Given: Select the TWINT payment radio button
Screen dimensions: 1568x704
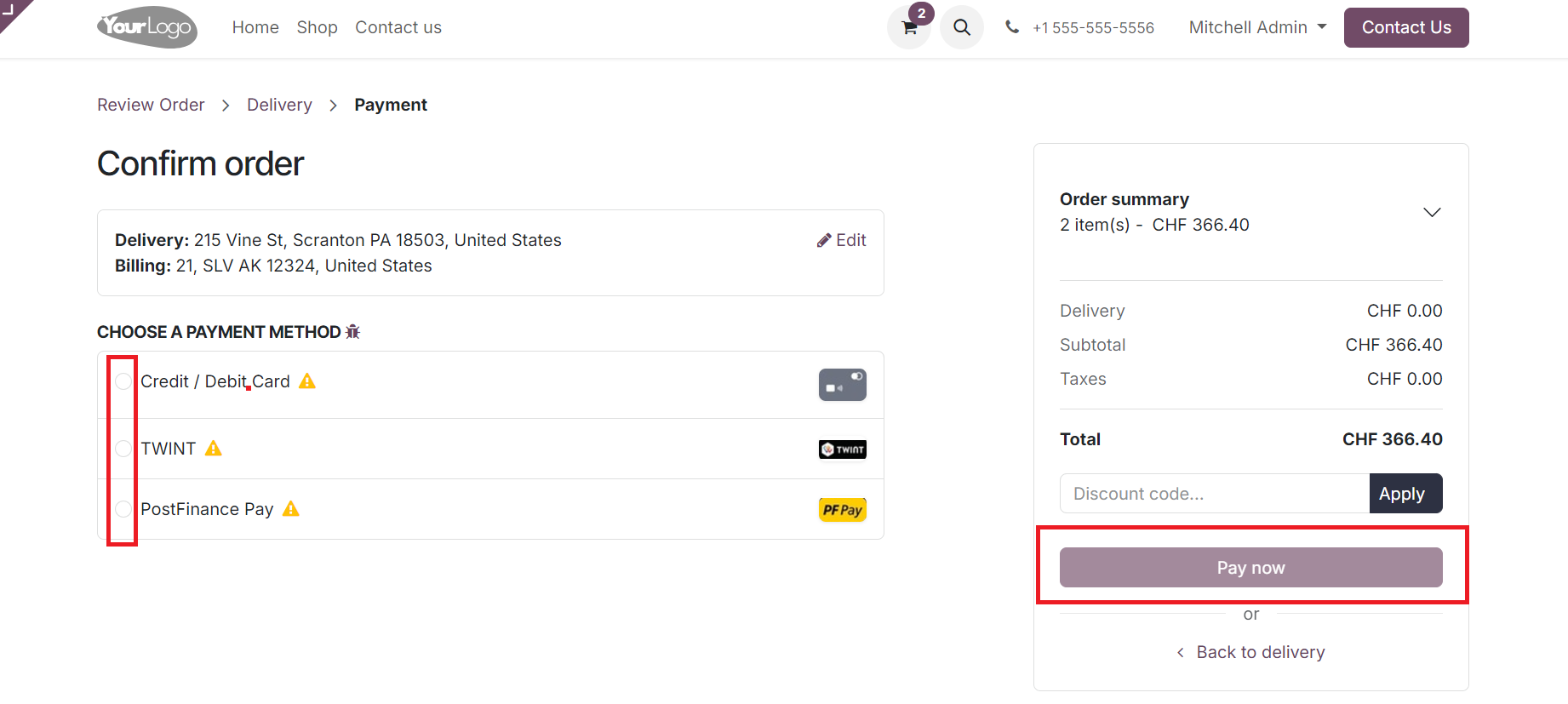Looking at the screenshot, I should point(123,449).
